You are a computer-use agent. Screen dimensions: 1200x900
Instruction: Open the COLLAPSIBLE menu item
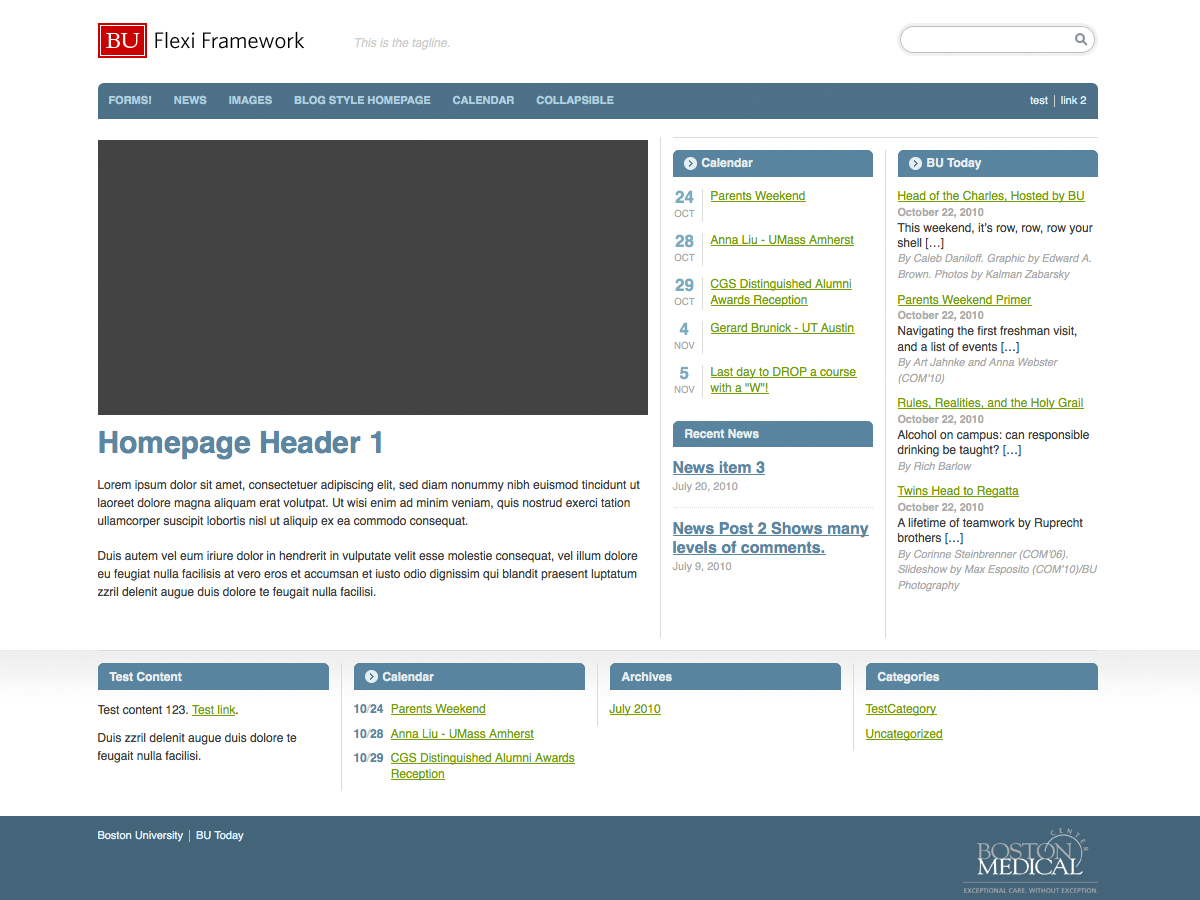(575, 100)
